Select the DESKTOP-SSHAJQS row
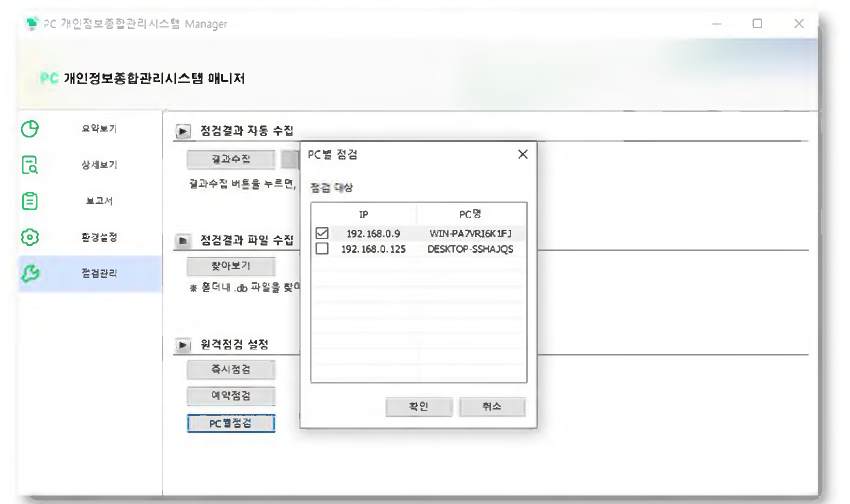This screenshot has width=850, height=504. click(470, 249)
